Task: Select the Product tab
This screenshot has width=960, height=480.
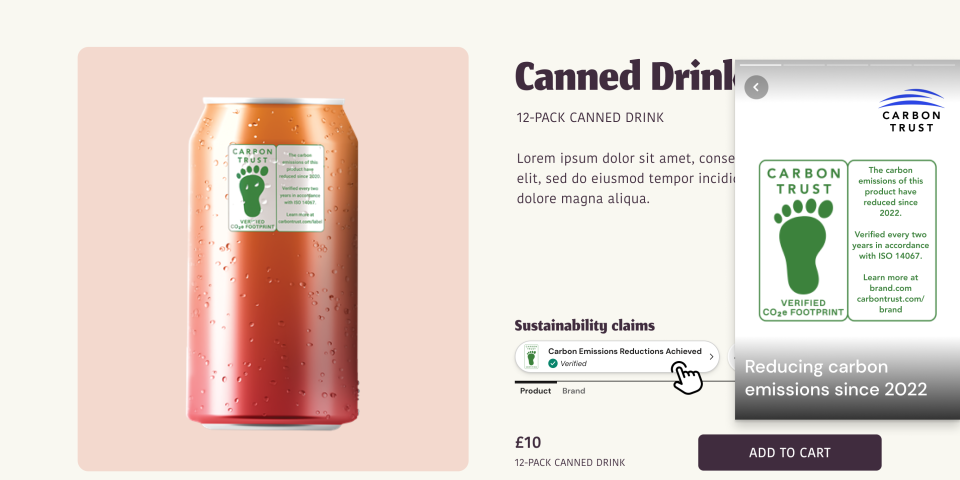Action: click(x=536, y=391)
